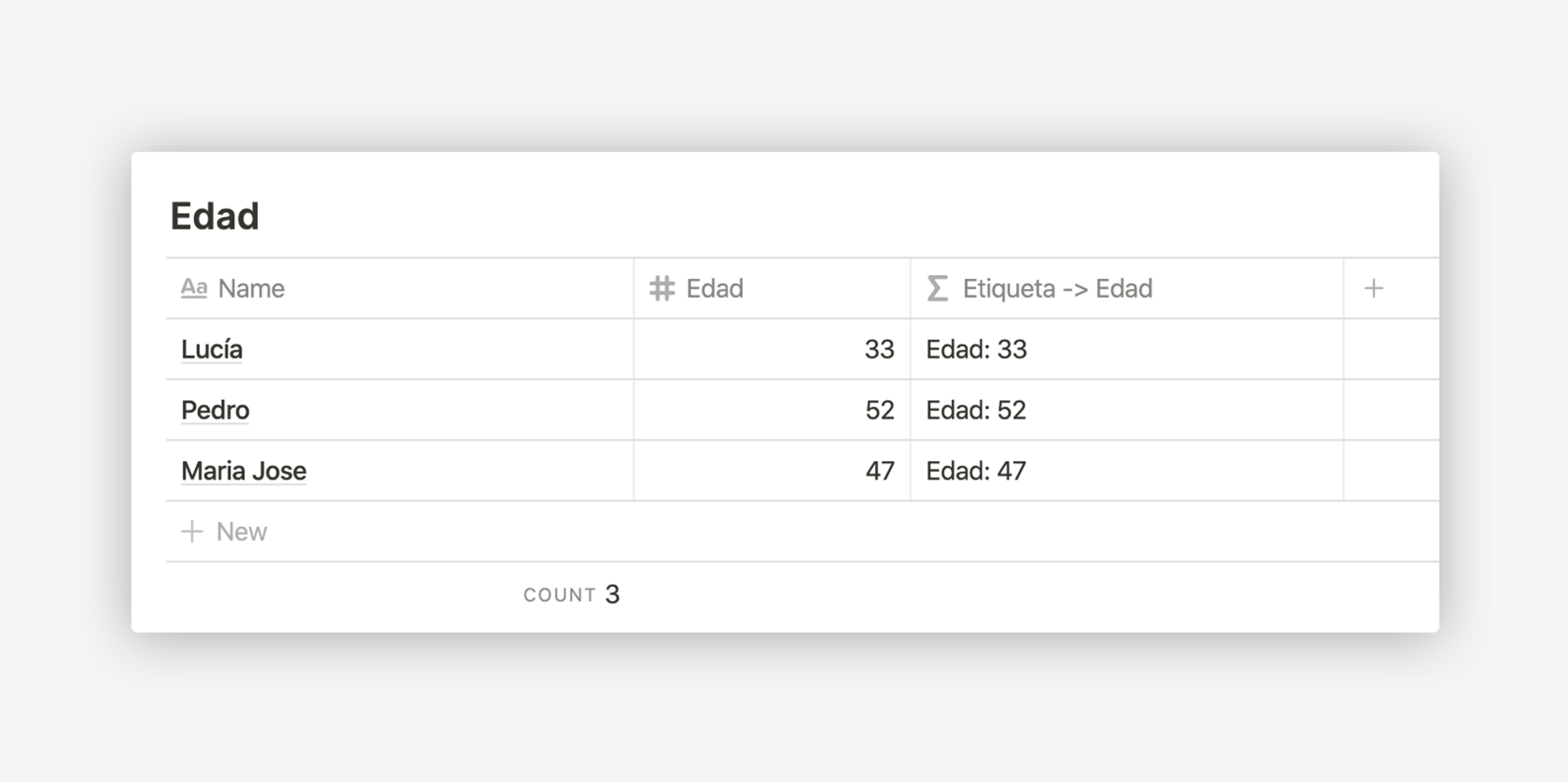This screenshot has height=782, width=1568.
Task: Open the Pedro page
Action: coord(216,410)
